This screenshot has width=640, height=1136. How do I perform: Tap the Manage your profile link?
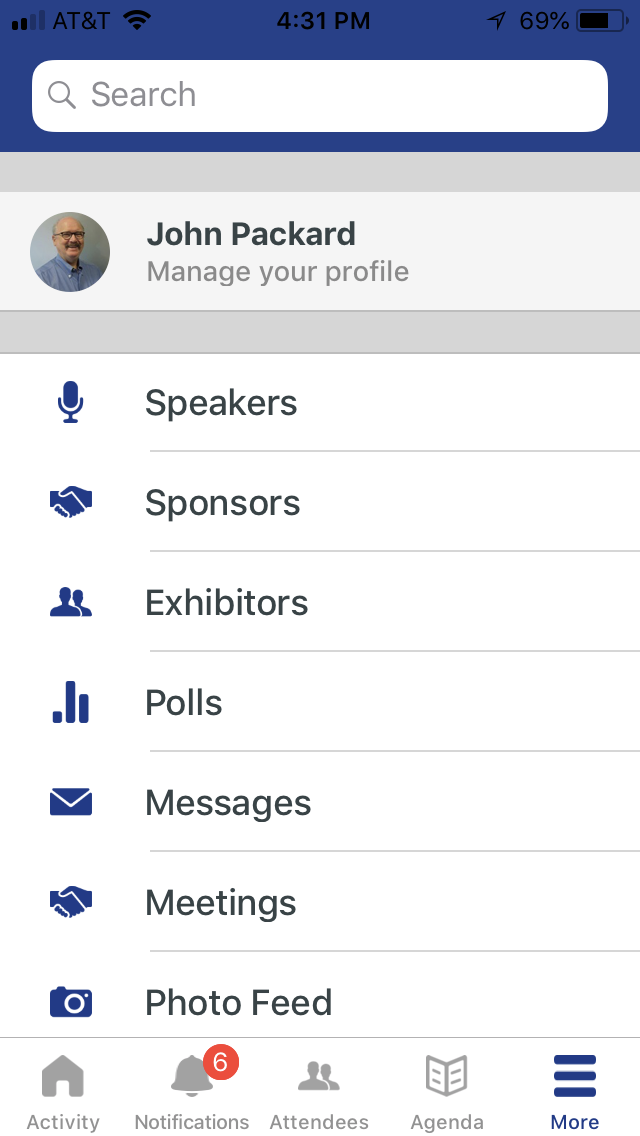278,272
